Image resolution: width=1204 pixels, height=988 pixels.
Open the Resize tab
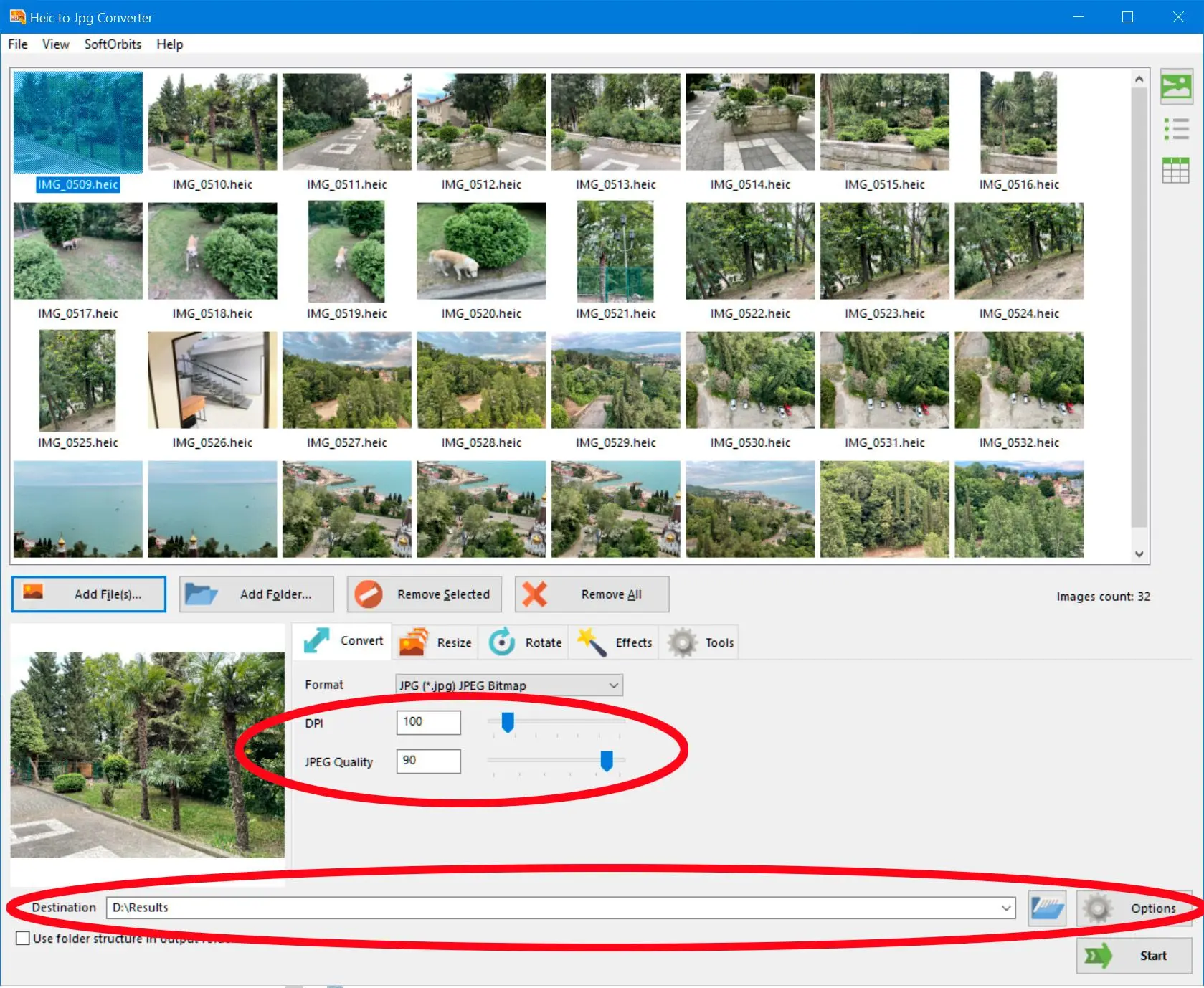pyautogui.click(x=437, y=642)
